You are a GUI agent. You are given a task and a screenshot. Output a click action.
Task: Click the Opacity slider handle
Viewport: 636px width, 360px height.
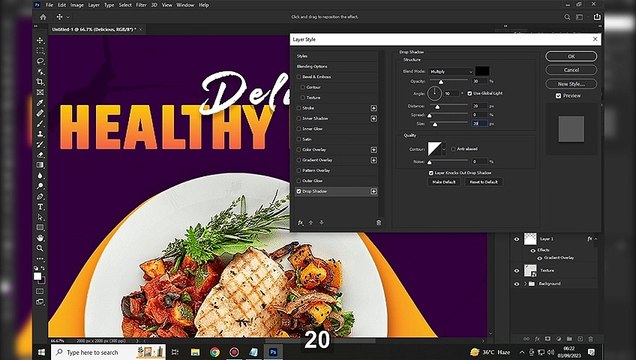coord(441,82)
